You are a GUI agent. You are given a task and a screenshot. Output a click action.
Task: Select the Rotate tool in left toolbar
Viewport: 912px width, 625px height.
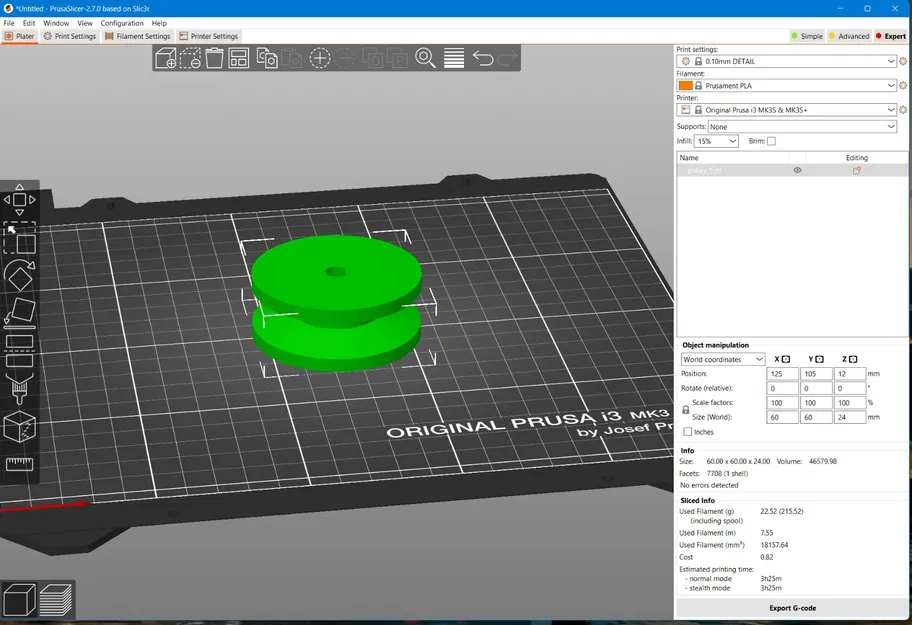pyautogui.click(x=20, y=274)
